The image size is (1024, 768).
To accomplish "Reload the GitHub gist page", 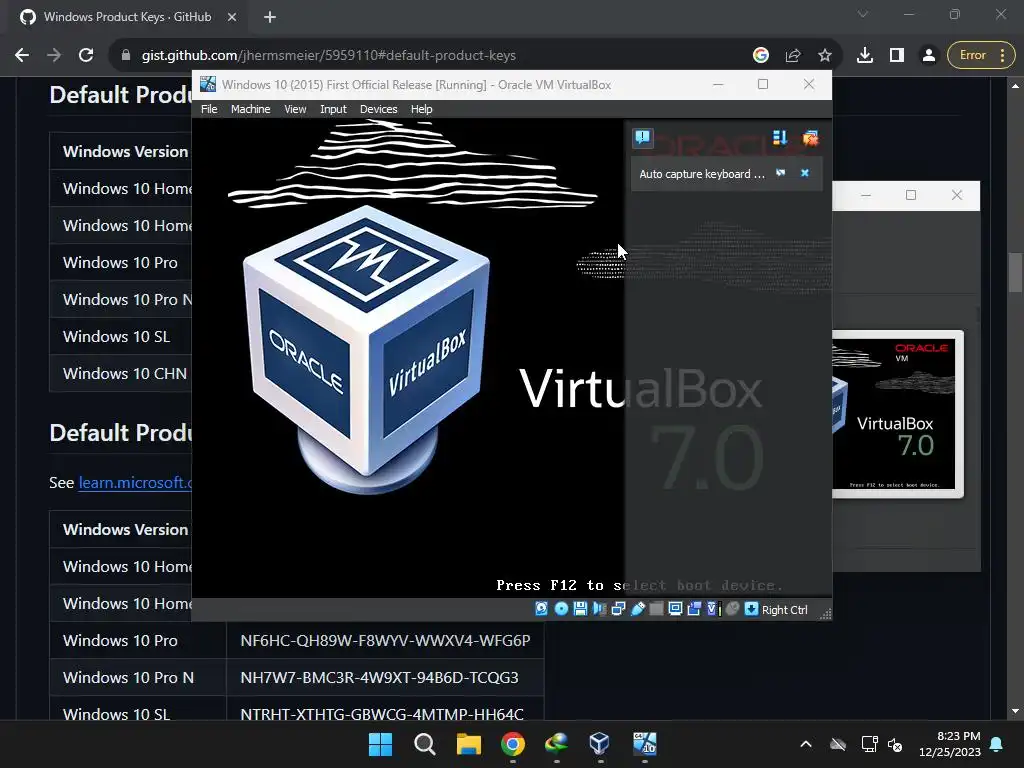I will [86, 56].
